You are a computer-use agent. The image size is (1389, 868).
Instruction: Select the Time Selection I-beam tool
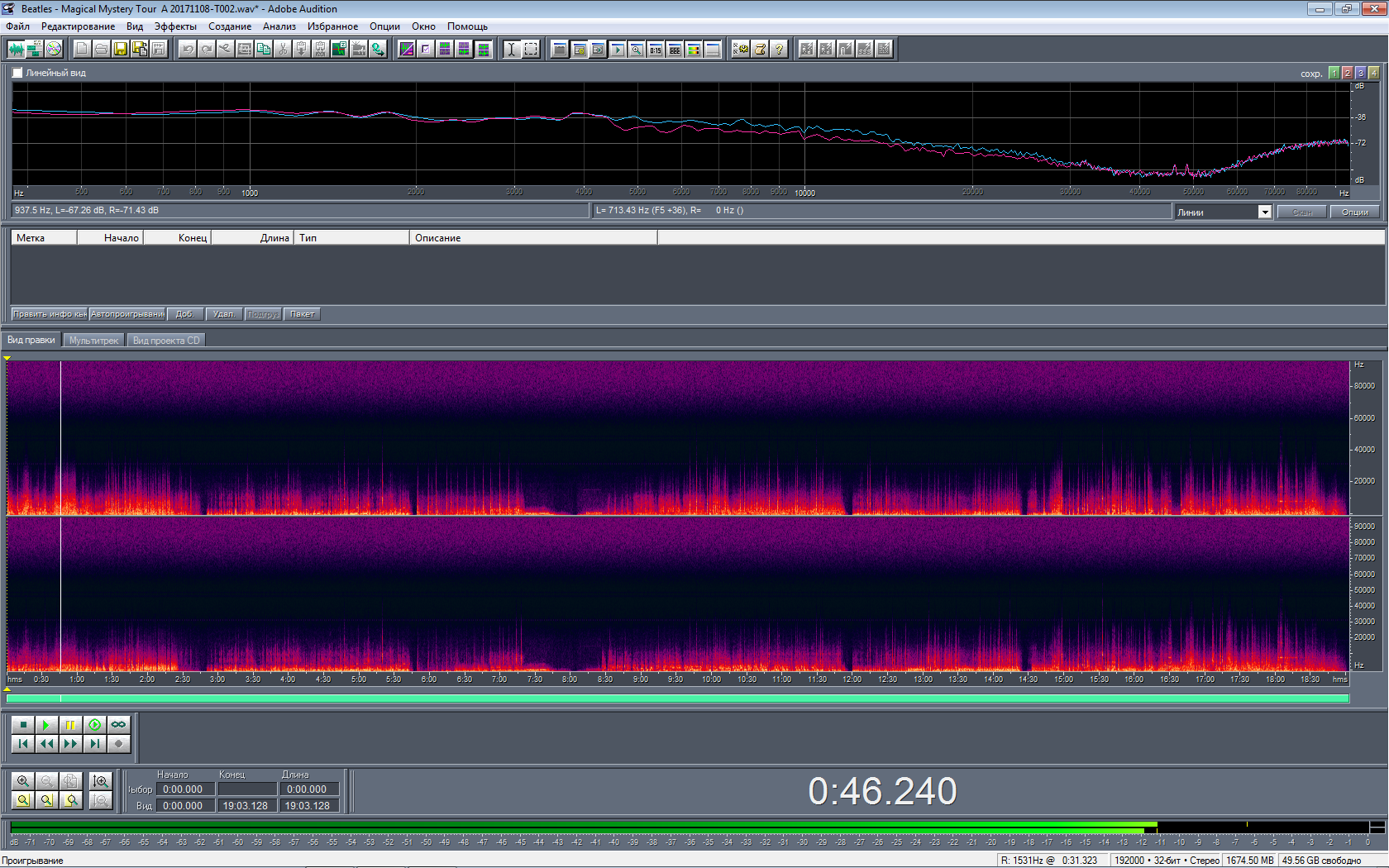pos(512,49)
